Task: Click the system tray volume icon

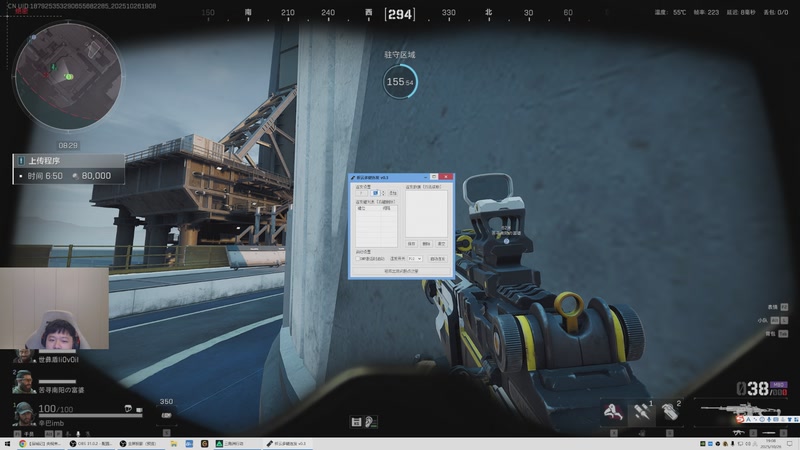Action: (748, 444)
